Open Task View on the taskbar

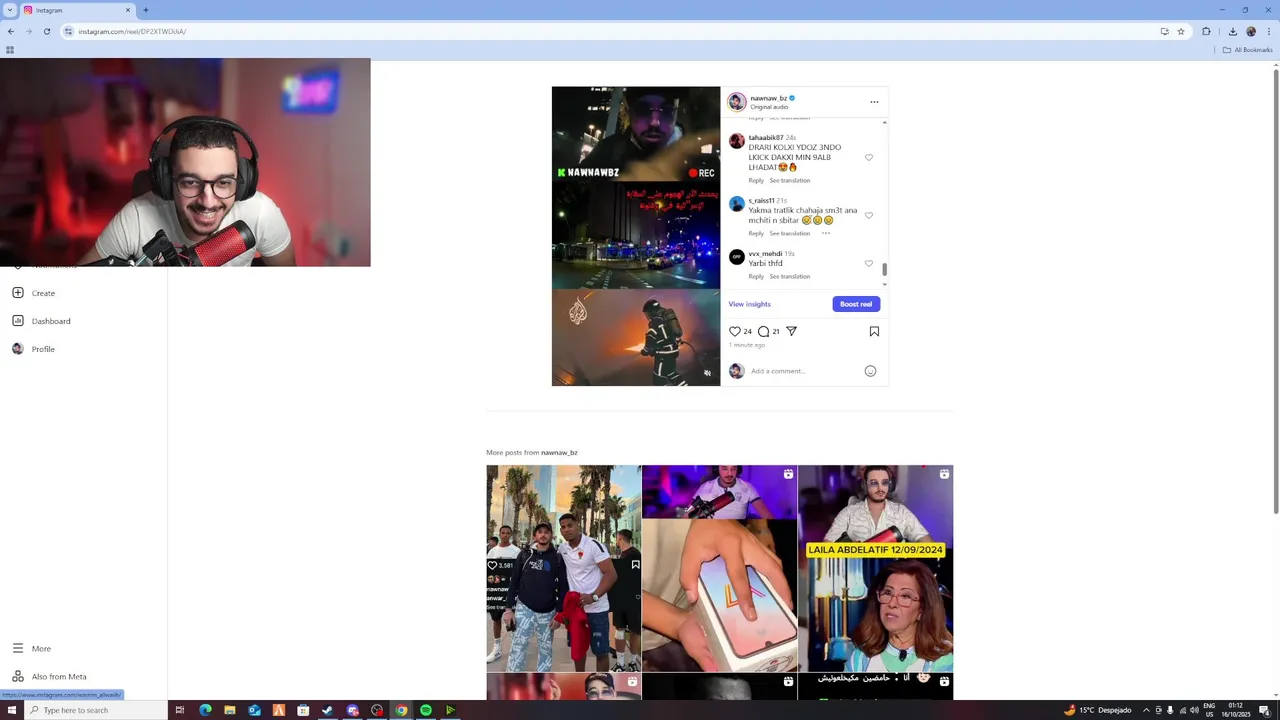pyautogui.click(x=180, y=710)
